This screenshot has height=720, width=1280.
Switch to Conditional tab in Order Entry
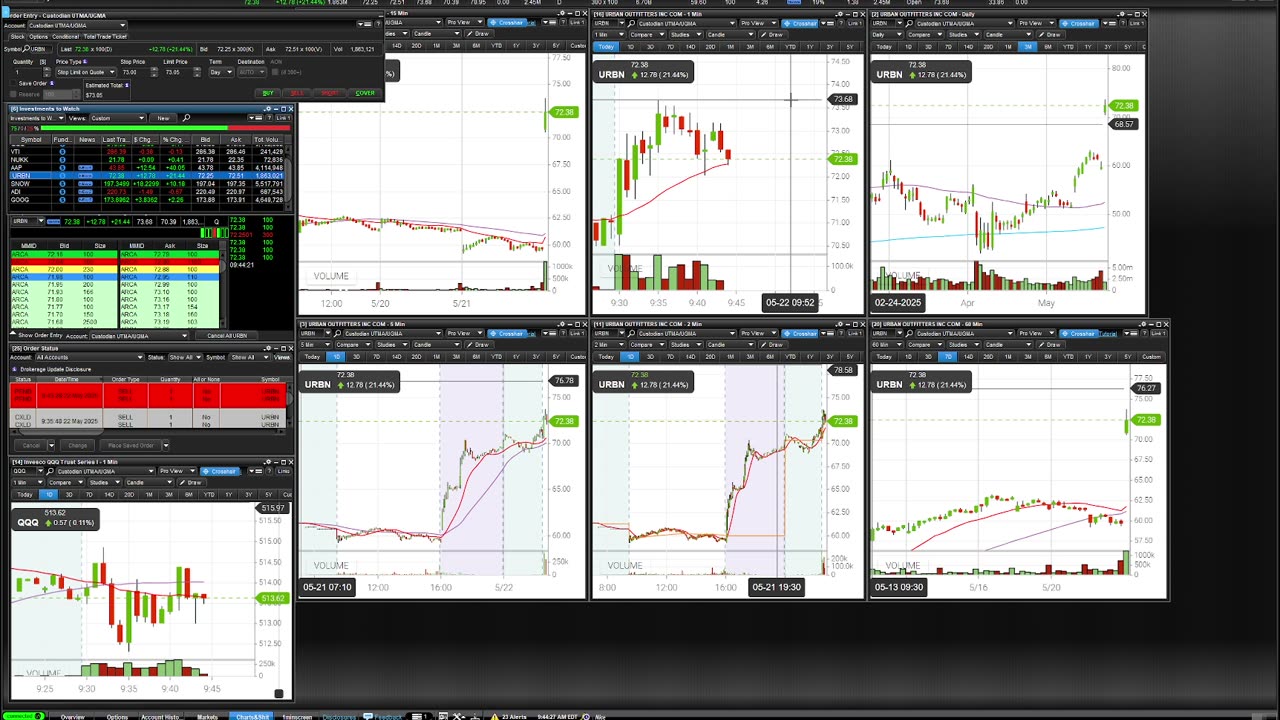(x=66, y=37)
